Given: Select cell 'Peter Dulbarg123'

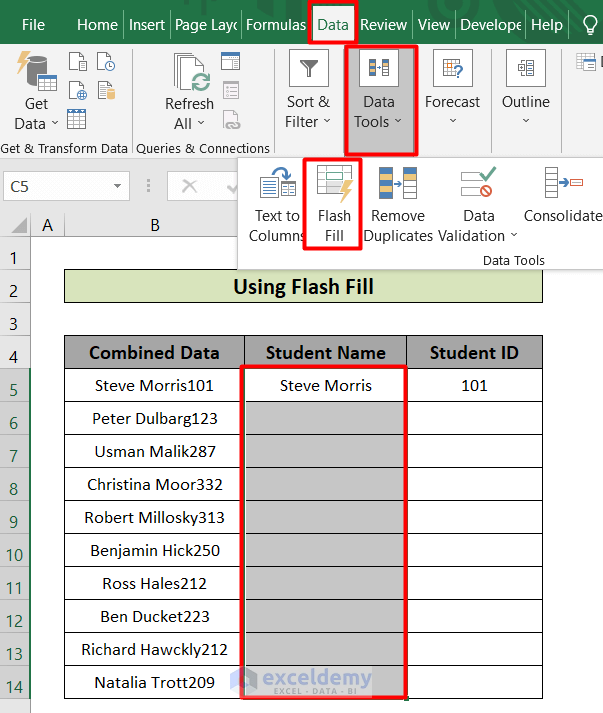Looking at the screenshot, I should click(155, 418).
